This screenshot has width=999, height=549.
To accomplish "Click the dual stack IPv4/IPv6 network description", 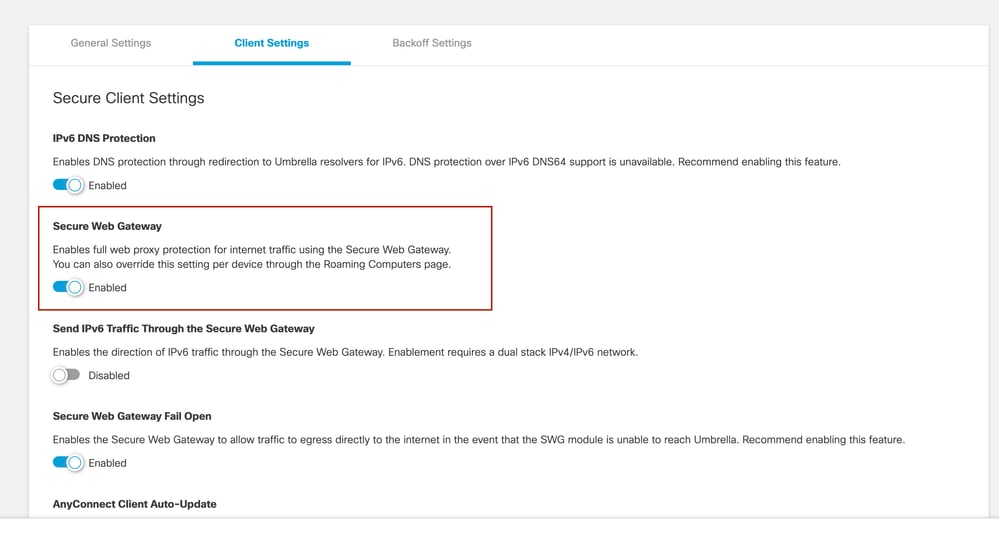I will click(x=345, y=352).
